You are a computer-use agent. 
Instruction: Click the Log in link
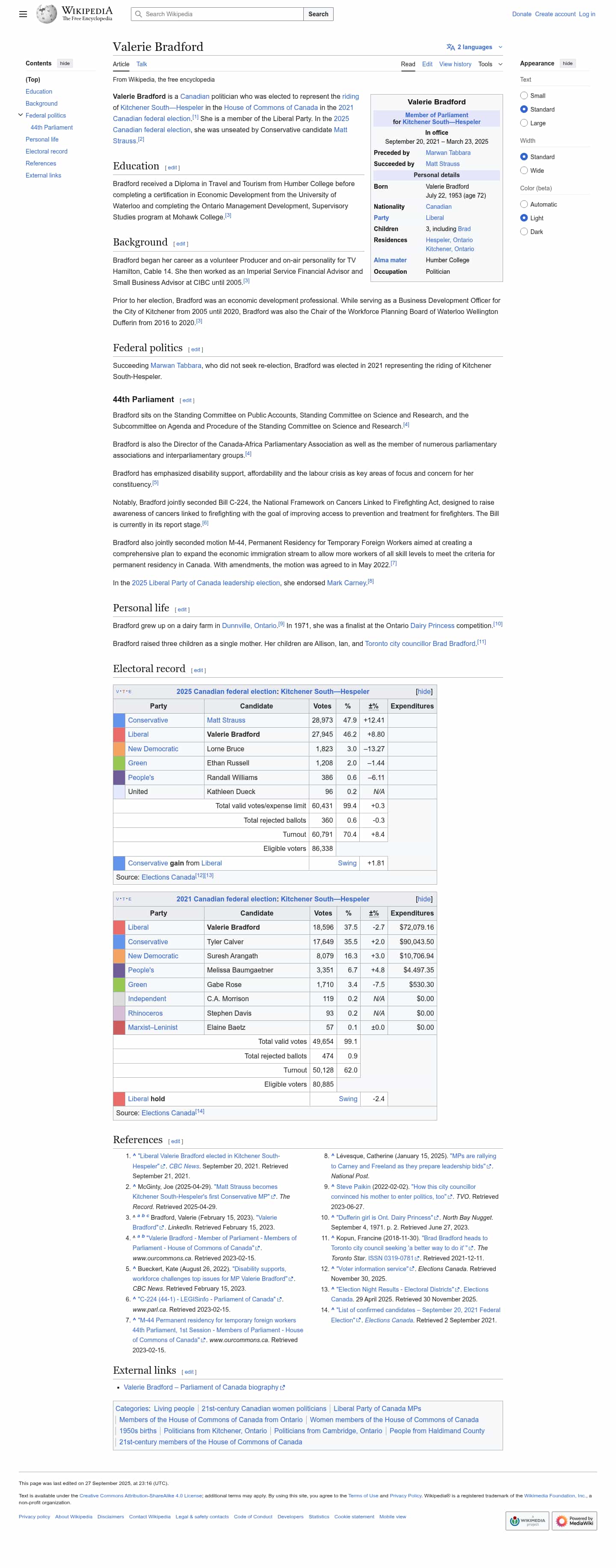coord(587,14)
